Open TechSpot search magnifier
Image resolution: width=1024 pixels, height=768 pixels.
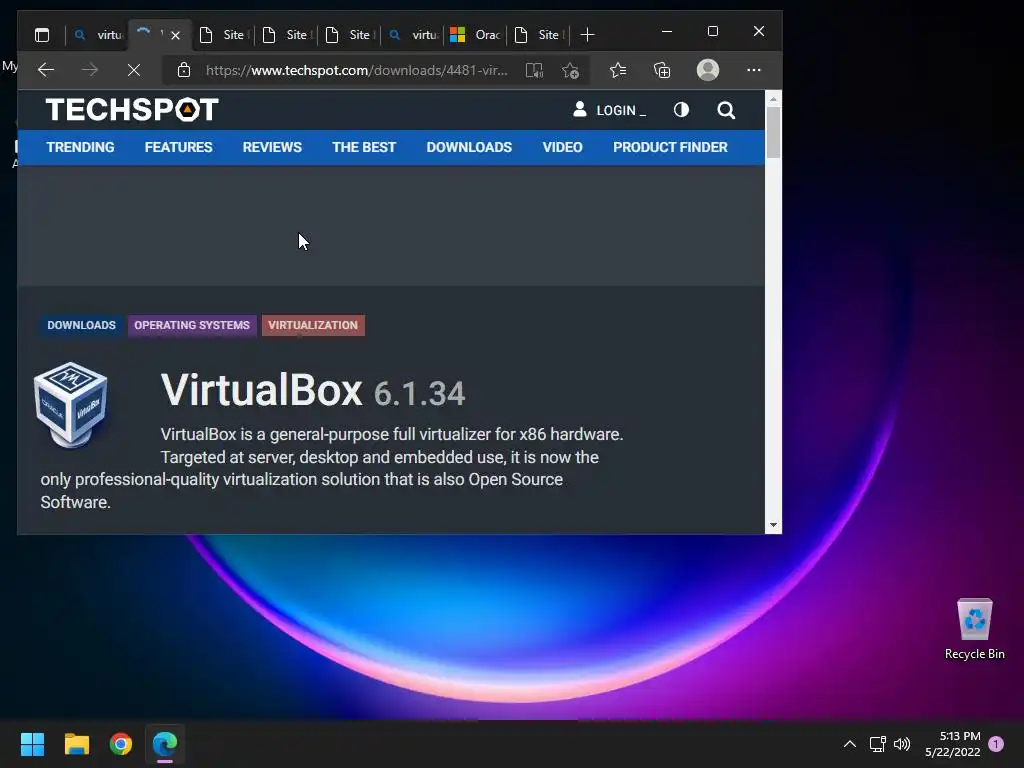tap(726, 110)
